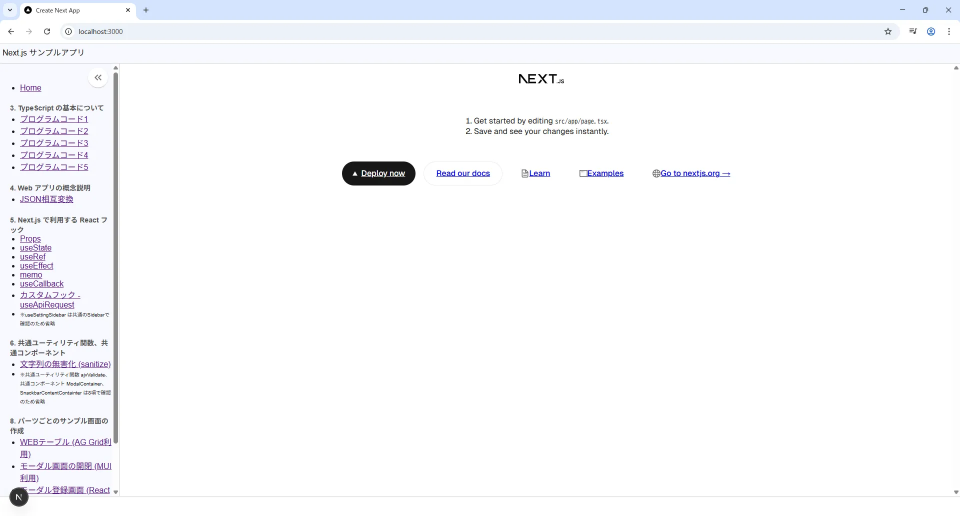The width and height of the screenshot is (960, 516).
Task: Open プログラムコード1 link
Action: point(54,119)
